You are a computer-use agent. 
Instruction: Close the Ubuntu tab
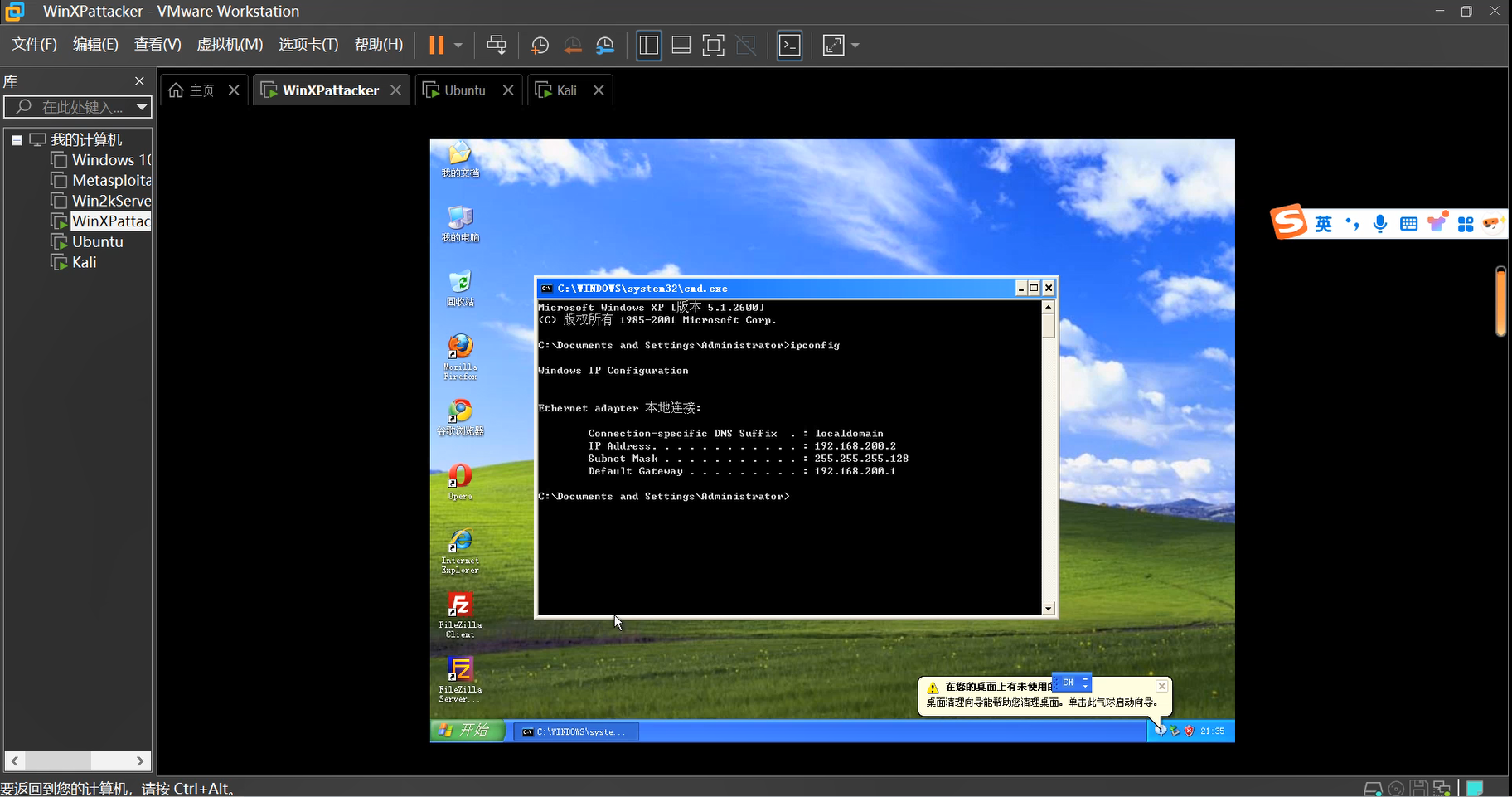pos(508,90)
